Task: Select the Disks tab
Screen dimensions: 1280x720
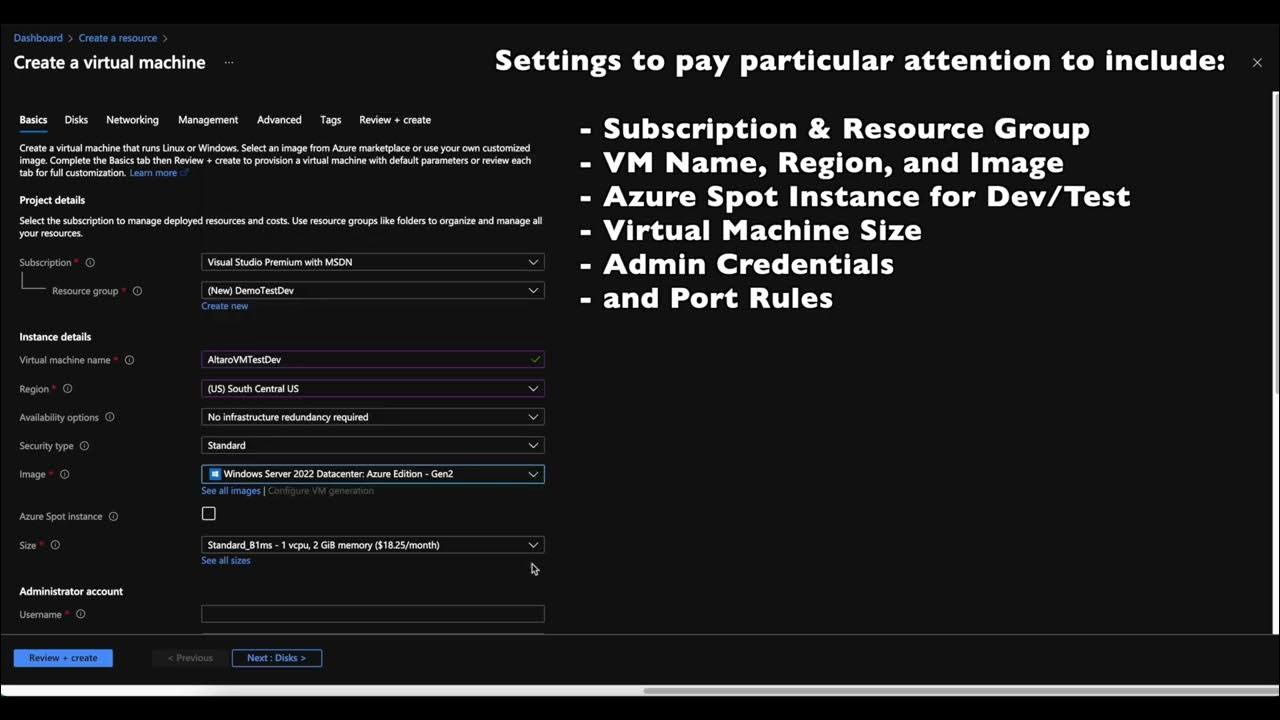Action: click(x=76, y=119)
